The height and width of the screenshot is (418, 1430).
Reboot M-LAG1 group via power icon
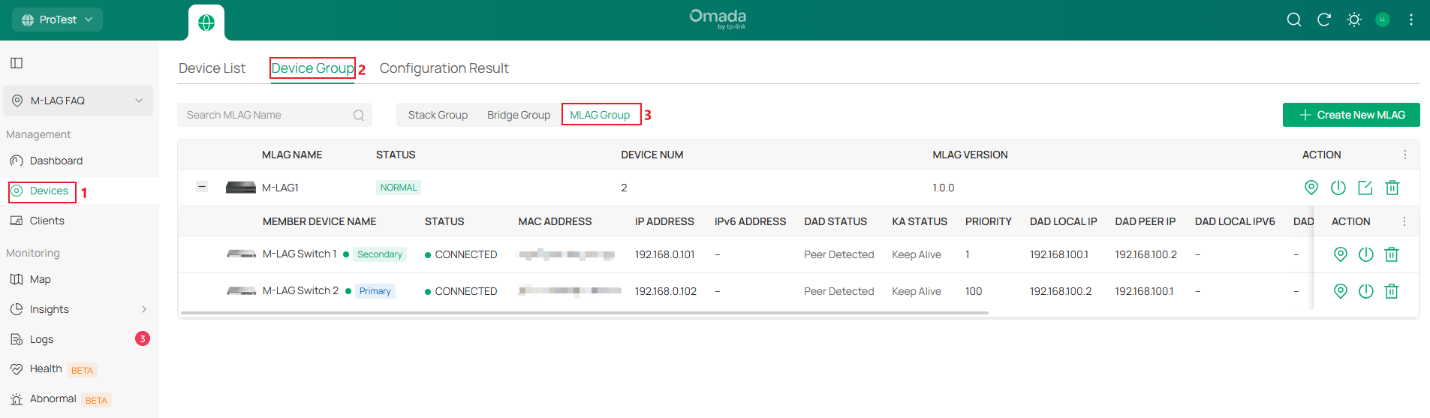[x=1338, y=187]
